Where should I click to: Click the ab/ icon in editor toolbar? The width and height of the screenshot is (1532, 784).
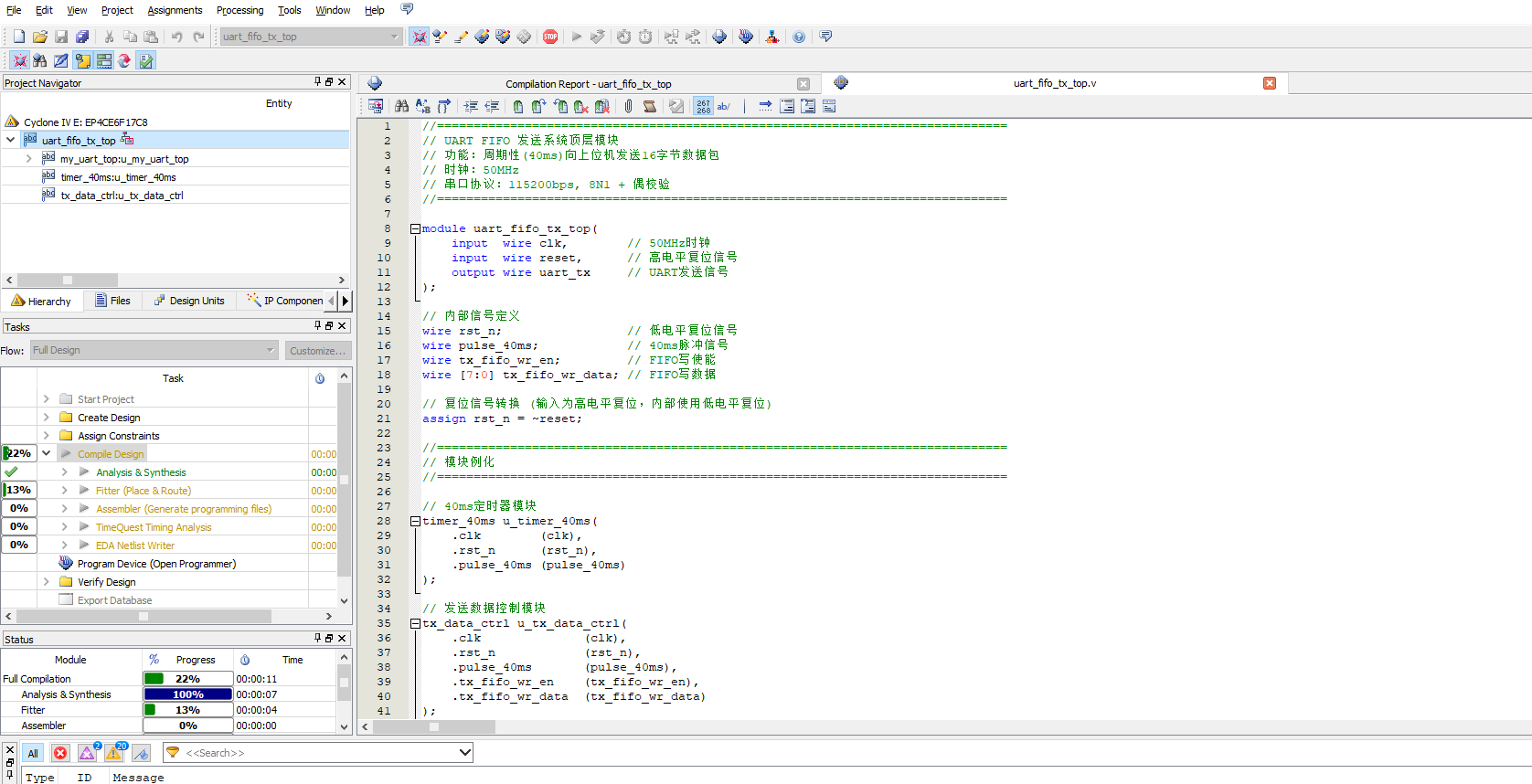724,106
